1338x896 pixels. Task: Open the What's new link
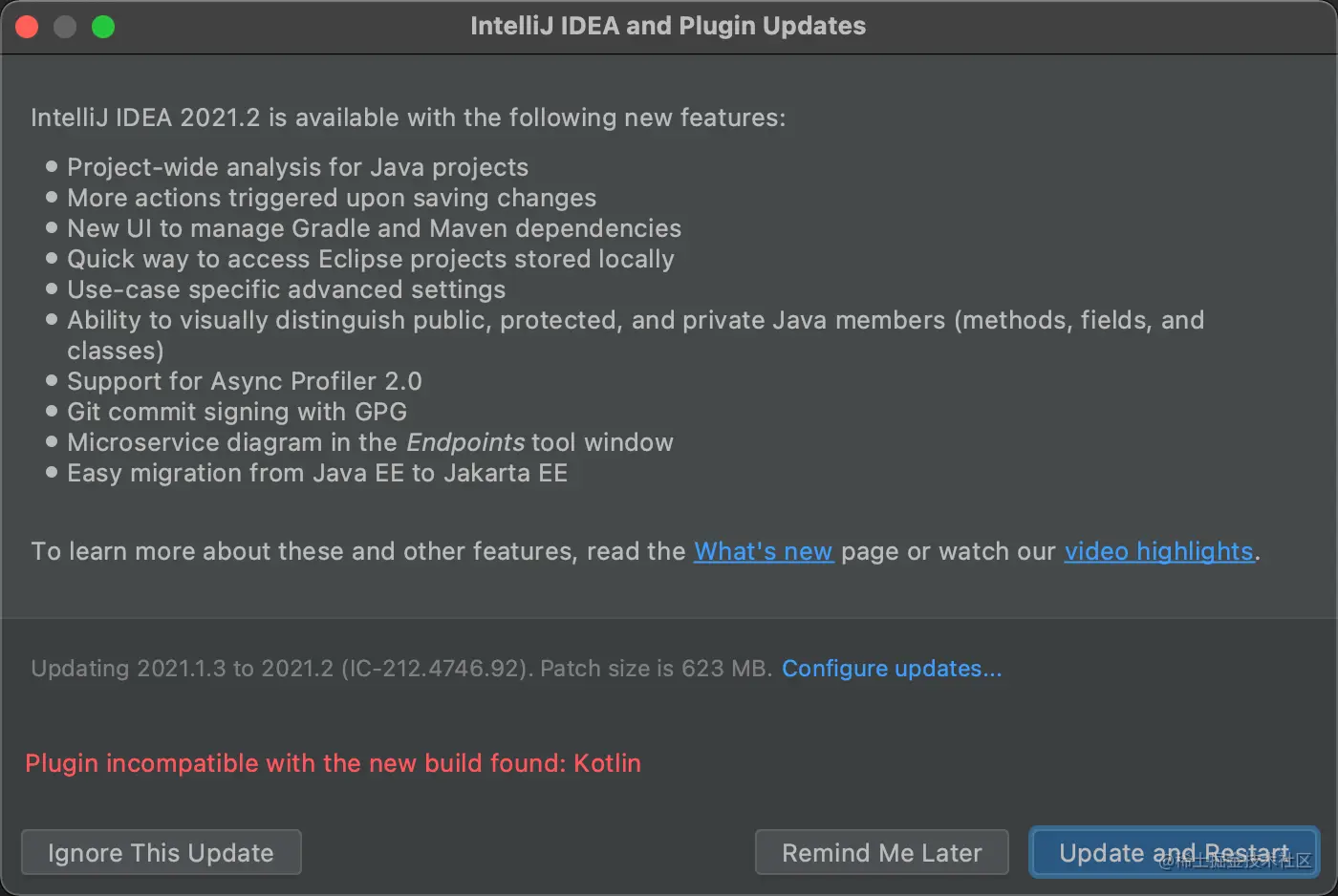click(764, 551)
